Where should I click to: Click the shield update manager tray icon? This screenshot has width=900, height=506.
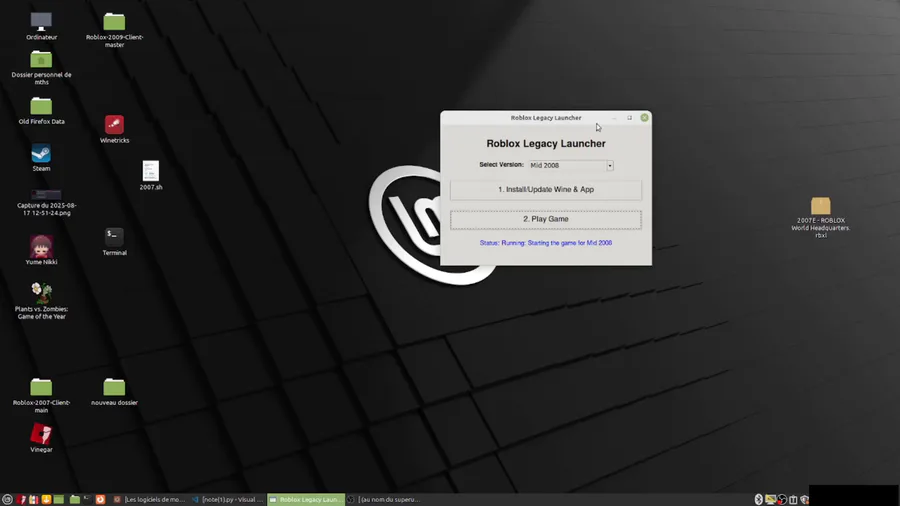point(805,500)
